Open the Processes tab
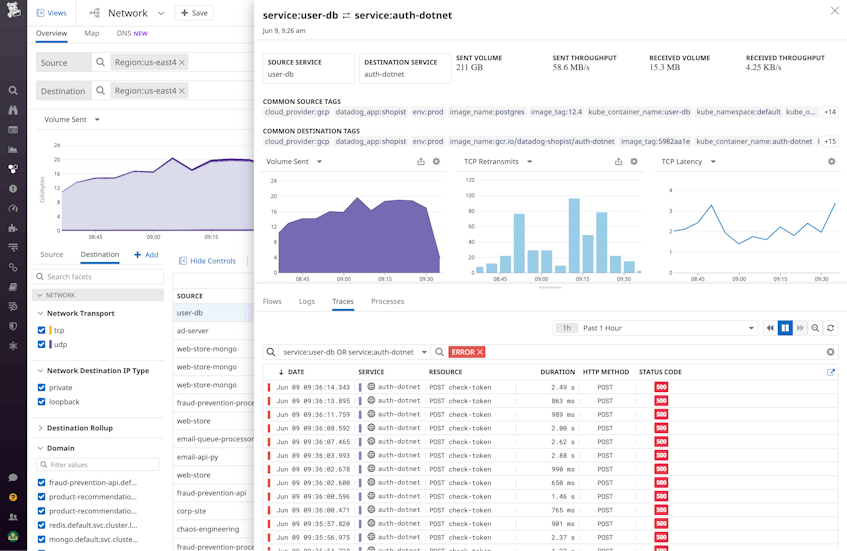The height and width of the screenshot is (551, 847). [x=387, y=301]
